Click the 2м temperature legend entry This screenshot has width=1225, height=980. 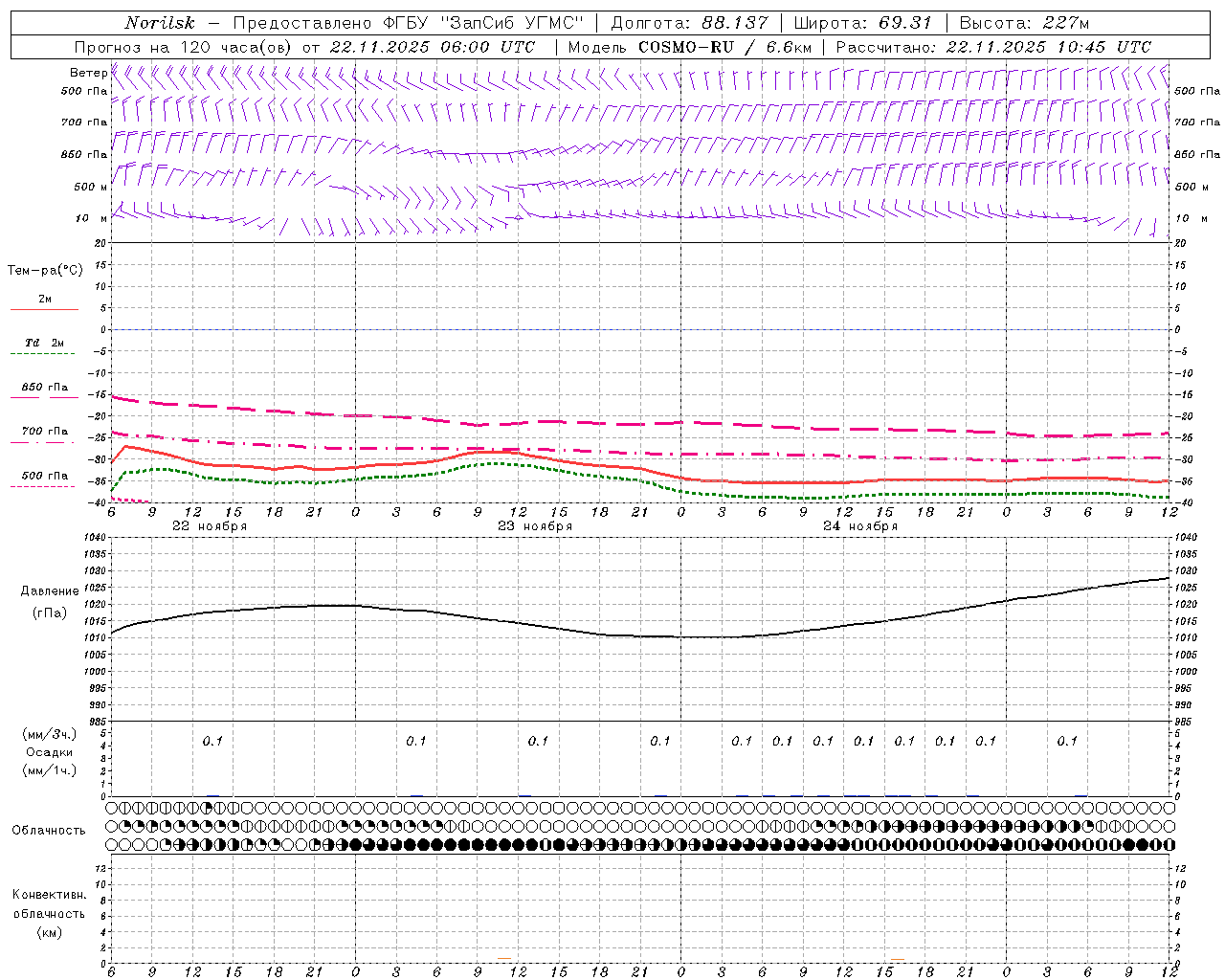45,300
